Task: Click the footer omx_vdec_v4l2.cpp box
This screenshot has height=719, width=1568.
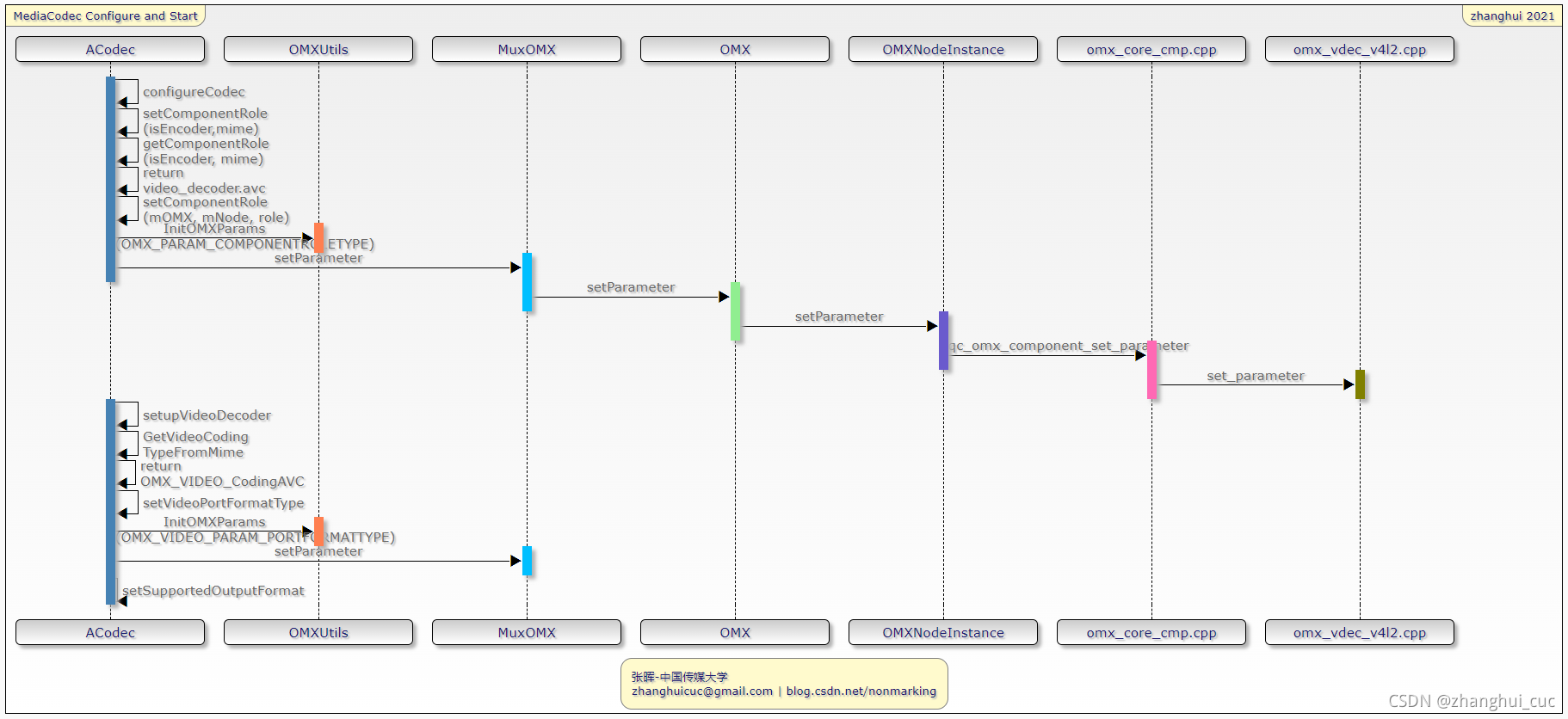Action: click(1360, 632)
